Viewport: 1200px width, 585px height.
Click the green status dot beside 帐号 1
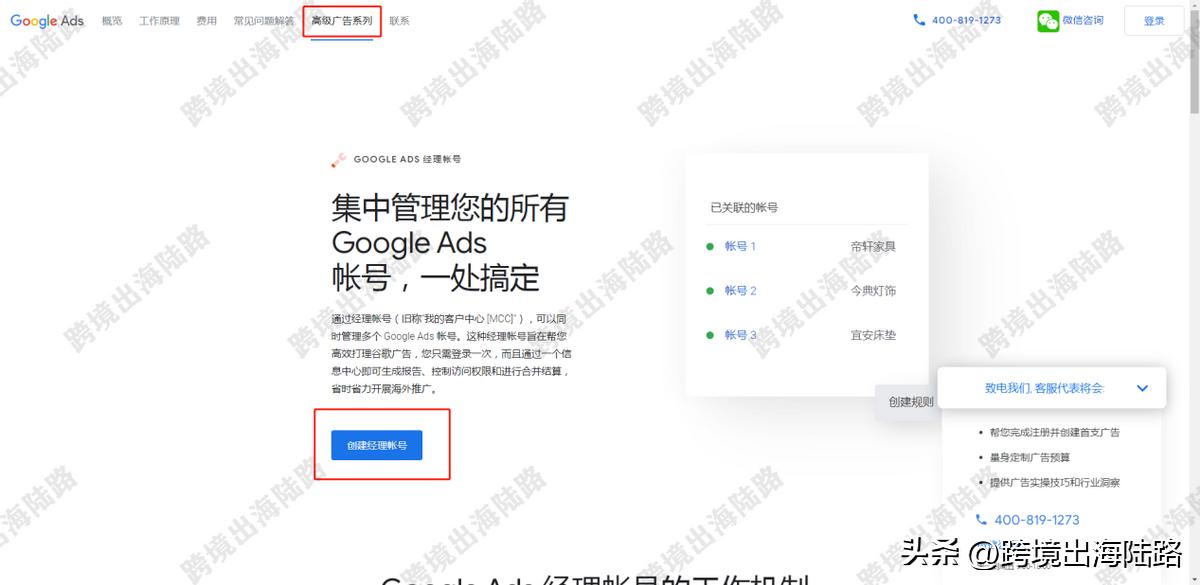(x=710, y=245)
